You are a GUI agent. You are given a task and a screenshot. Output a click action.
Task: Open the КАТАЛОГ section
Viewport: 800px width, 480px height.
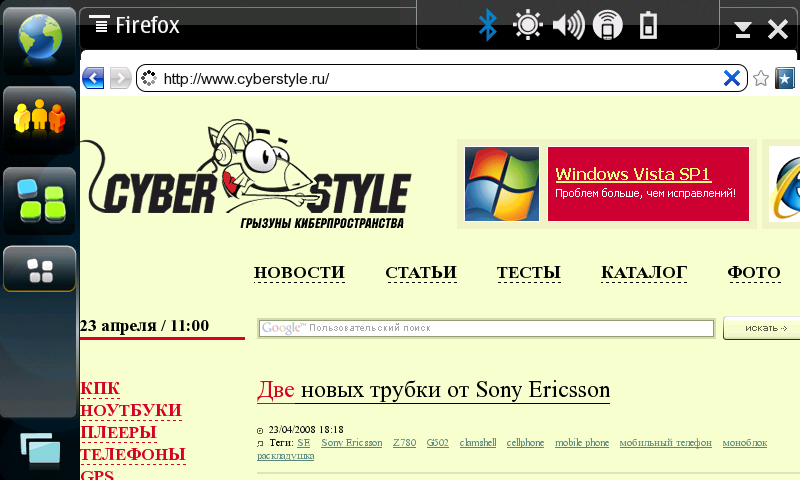coord(644,273)
